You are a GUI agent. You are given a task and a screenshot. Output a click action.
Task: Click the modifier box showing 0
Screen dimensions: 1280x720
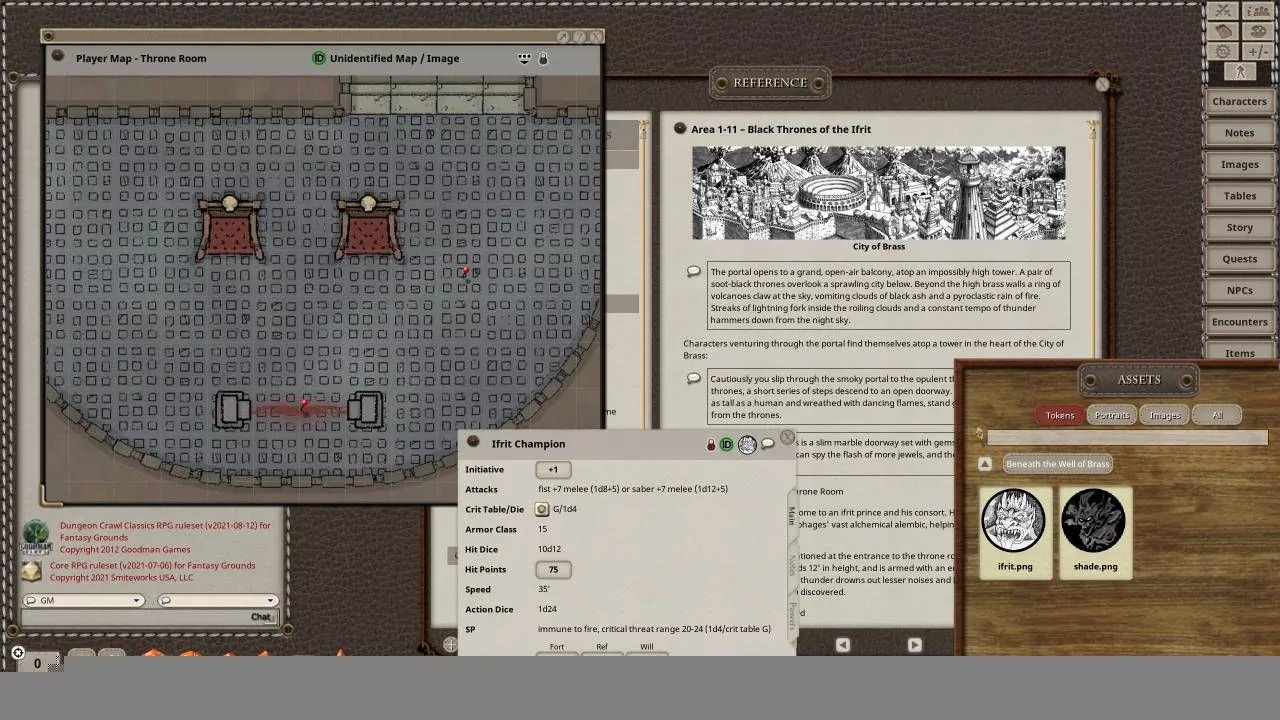37,663
